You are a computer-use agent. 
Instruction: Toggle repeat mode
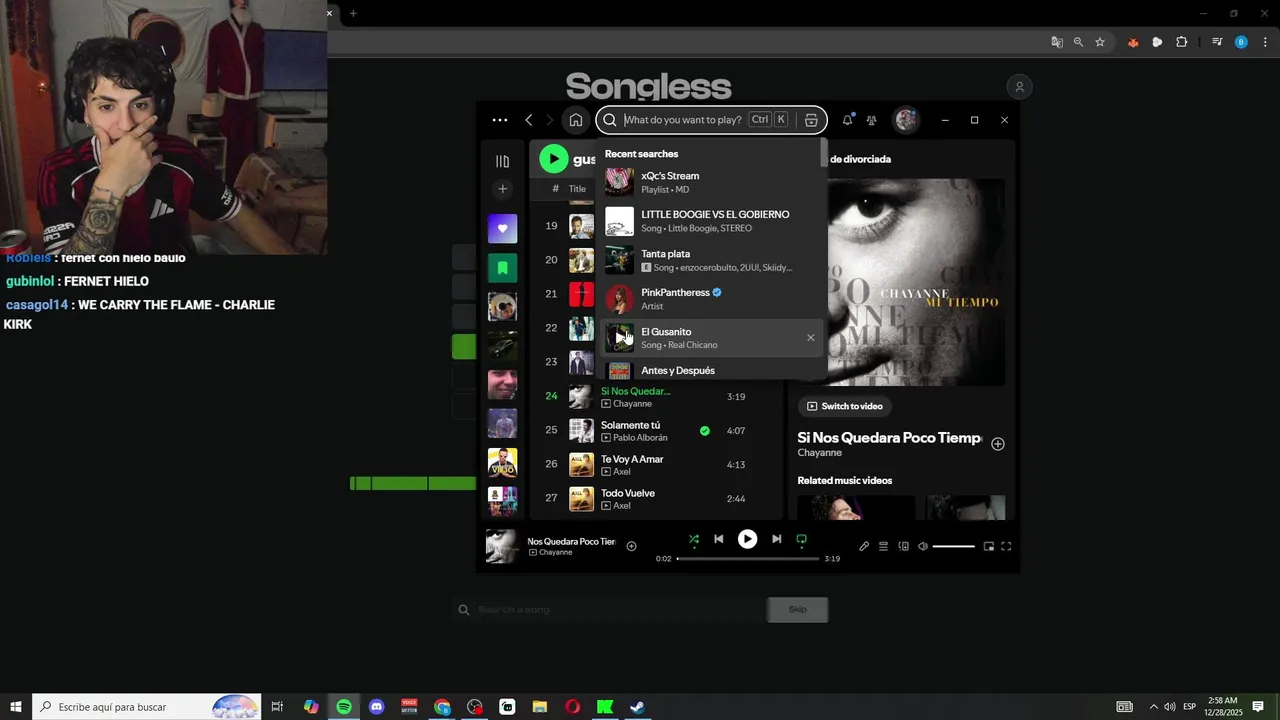pyautogui.click(x=801, y=540)
